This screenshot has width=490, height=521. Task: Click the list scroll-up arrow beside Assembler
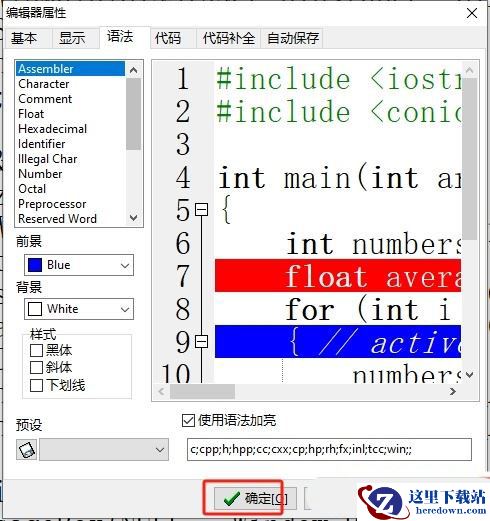click(134, 70)
